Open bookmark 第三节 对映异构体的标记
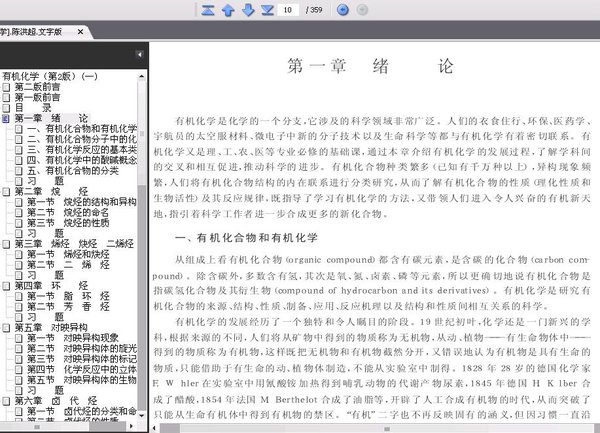Image resolution: width=600 pixels, height=433 pixels. pos(82,359)
